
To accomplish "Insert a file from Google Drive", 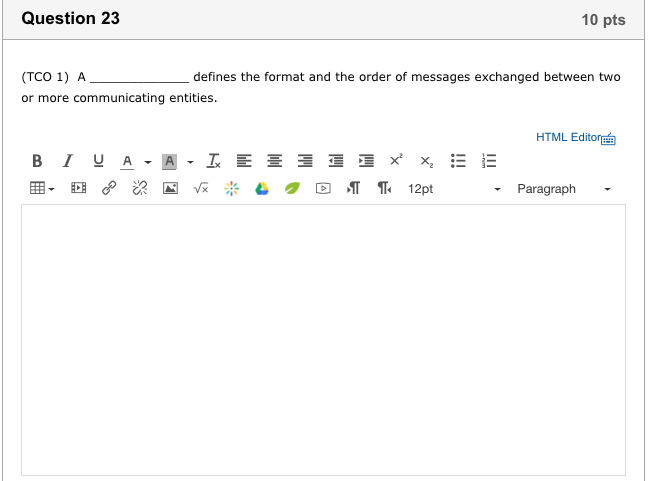I will point(262,188).
